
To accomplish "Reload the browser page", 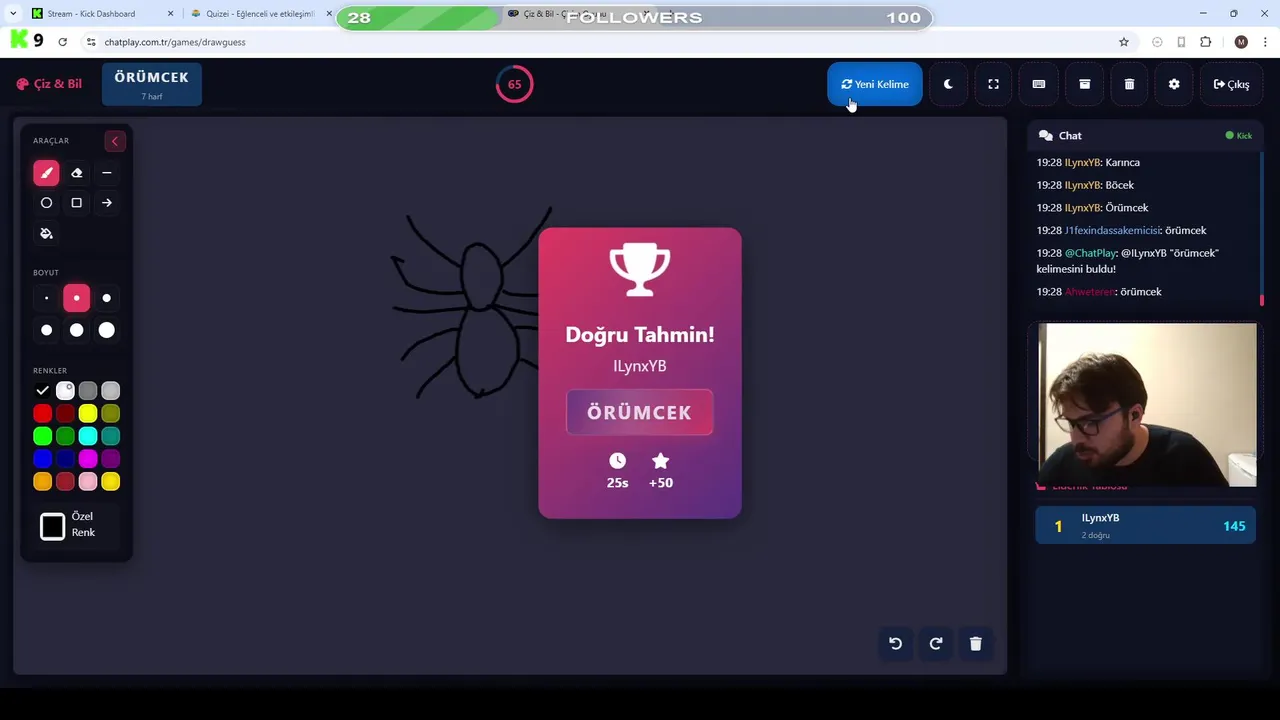I will (x=63, y=42).
